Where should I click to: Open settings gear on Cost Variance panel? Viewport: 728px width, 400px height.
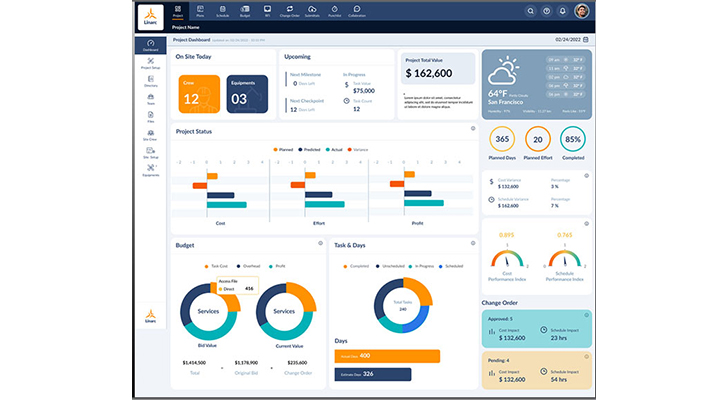[x=586, y=176]
